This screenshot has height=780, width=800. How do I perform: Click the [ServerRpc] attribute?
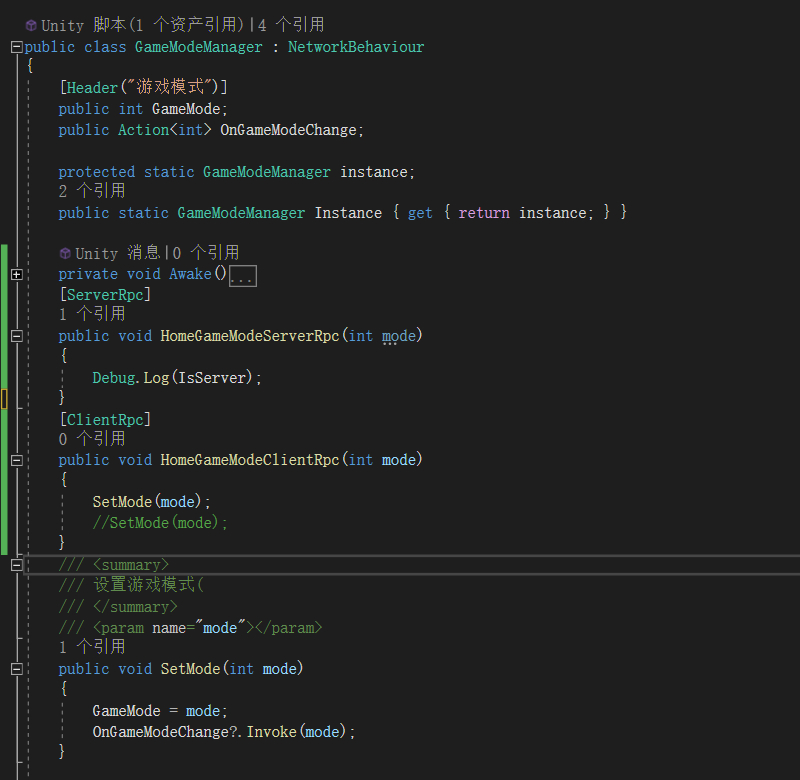(x=105, y=295)
